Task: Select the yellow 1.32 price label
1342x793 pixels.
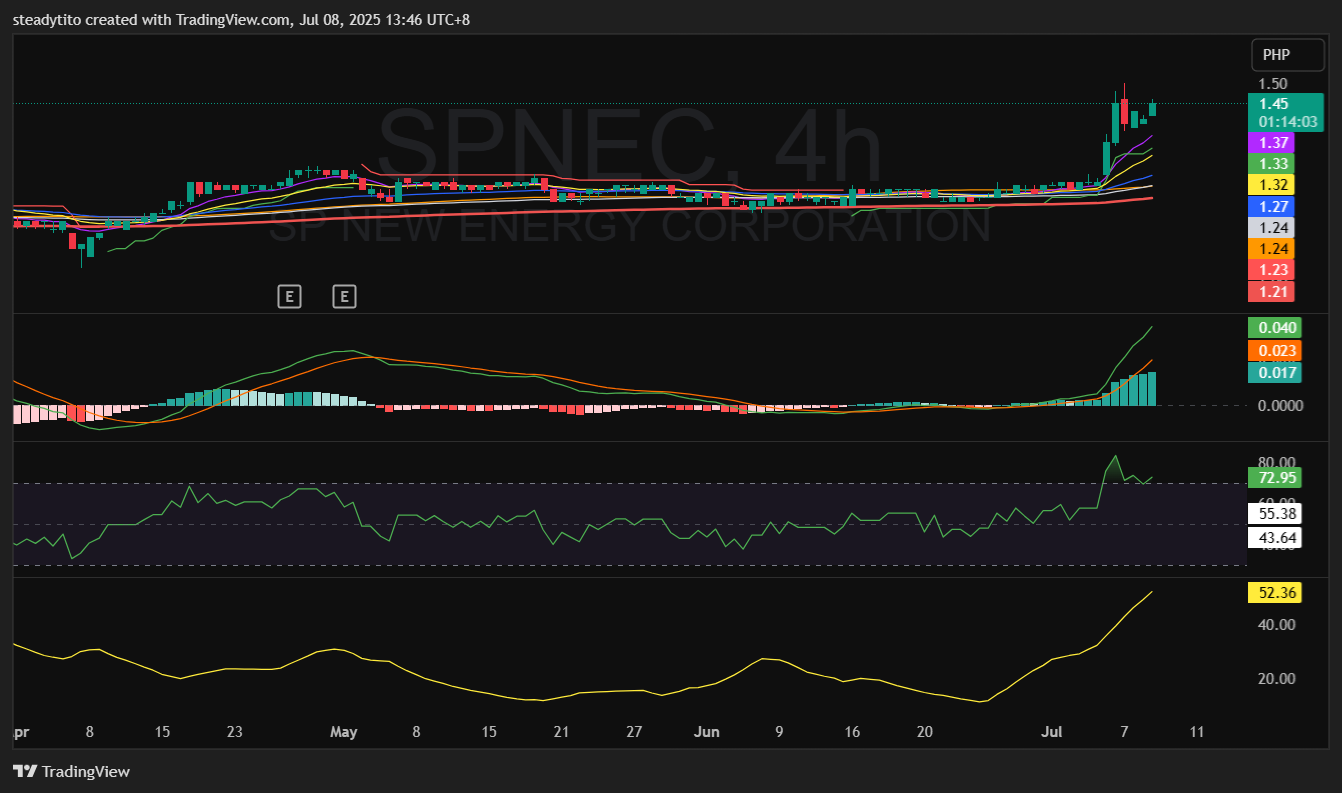Action: tap(1271, 185)
